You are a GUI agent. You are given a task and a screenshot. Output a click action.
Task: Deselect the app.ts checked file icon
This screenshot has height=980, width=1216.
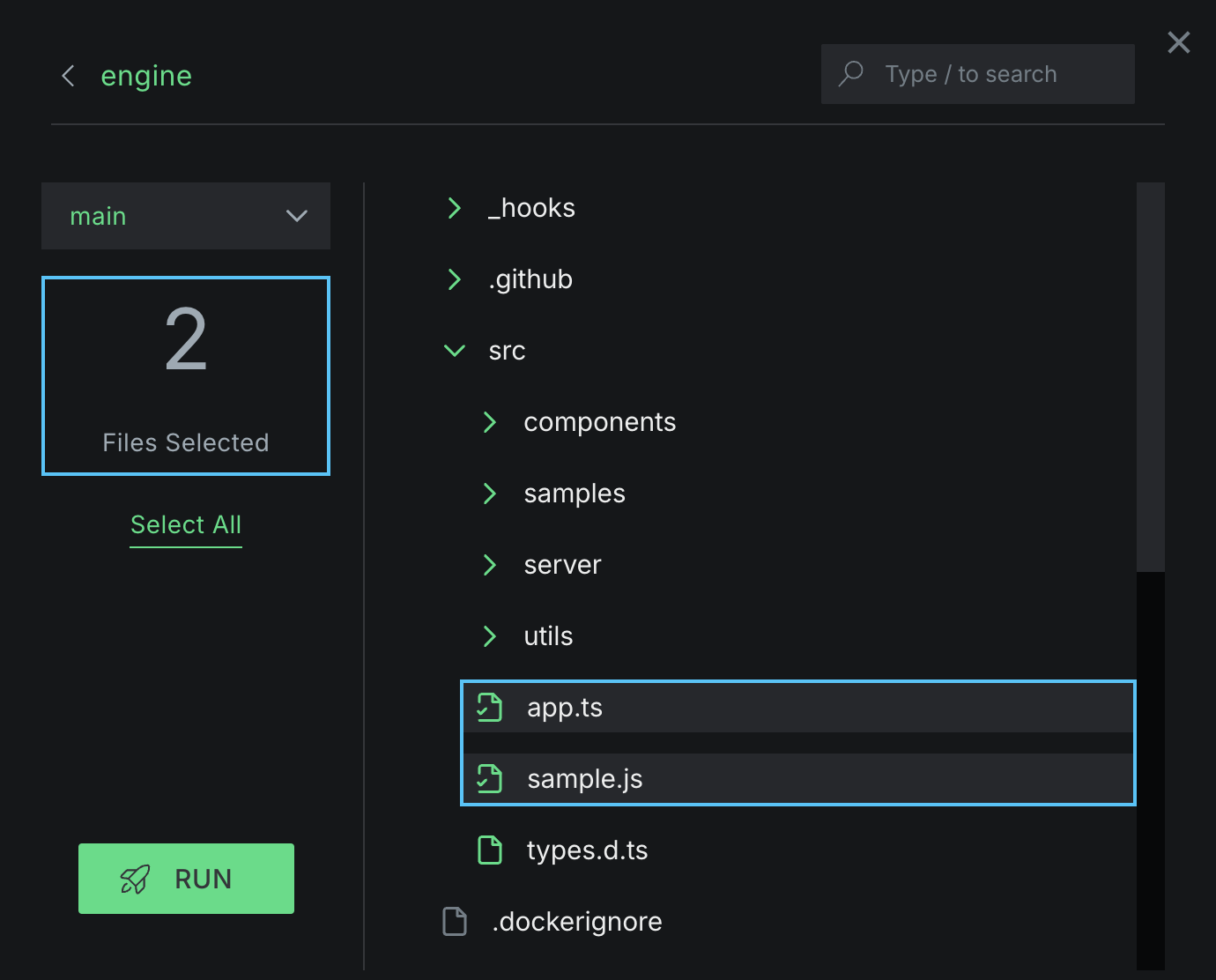pos(490,708)
